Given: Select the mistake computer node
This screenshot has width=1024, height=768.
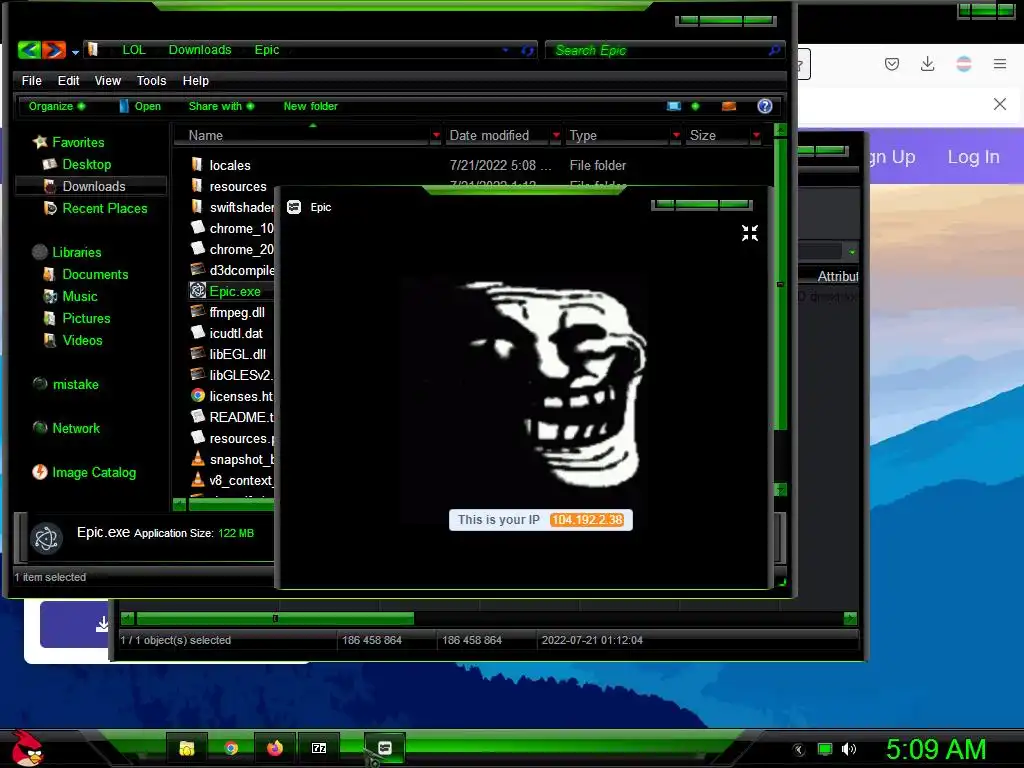Looking at the screenshot, I should [x=75, y=384].
